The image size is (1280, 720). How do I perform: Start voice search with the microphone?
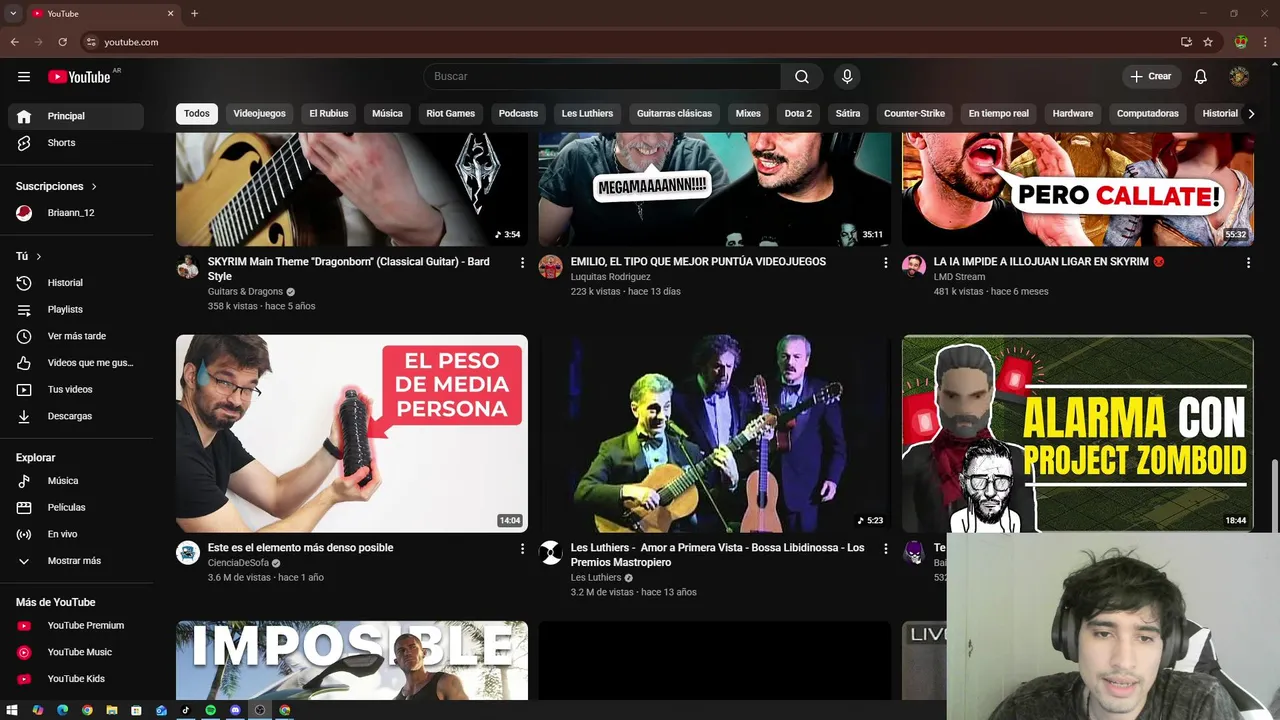[847, 77]
